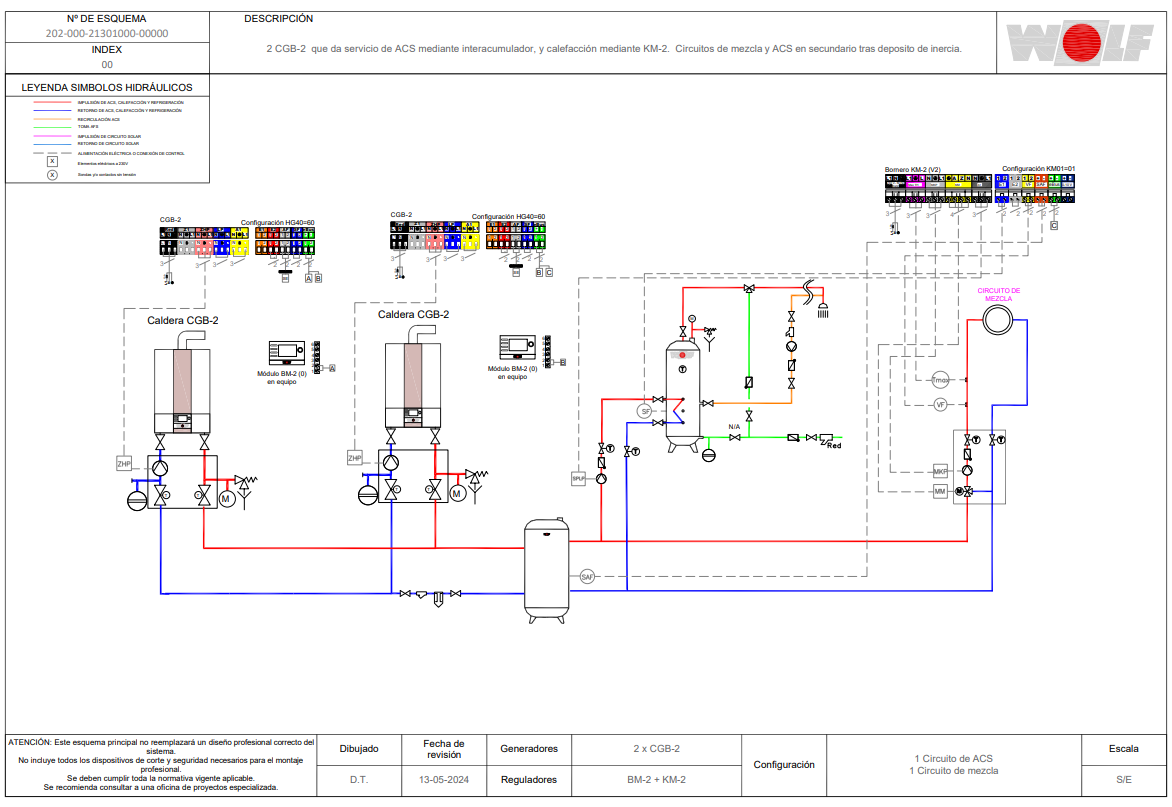The image size is (1172, 807).
Task: Click the expansion vessel below the DHW tank
Action: [709, 455]
